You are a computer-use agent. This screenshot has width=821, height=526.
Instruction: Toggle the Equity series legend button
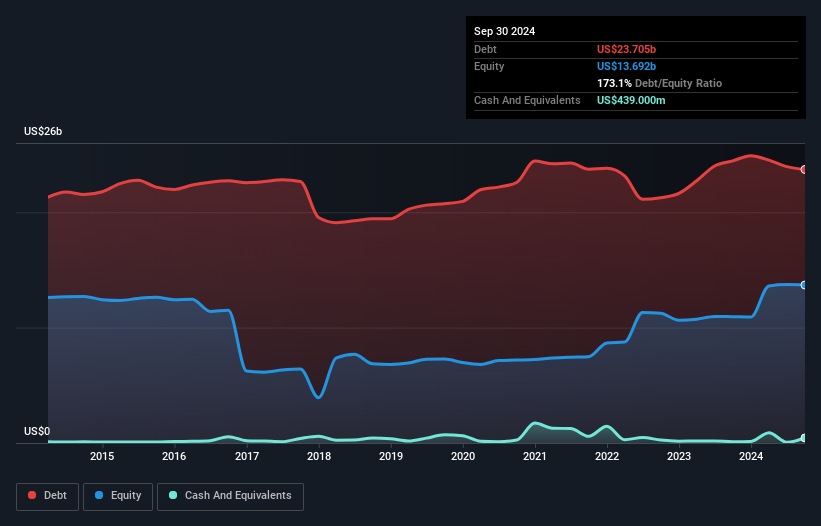pos(118,496)
